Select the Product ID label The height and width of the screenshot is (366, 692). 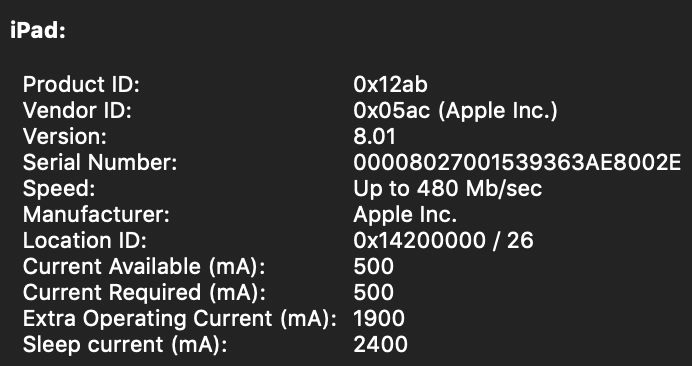pyautogui.click(x=81, y=84)
